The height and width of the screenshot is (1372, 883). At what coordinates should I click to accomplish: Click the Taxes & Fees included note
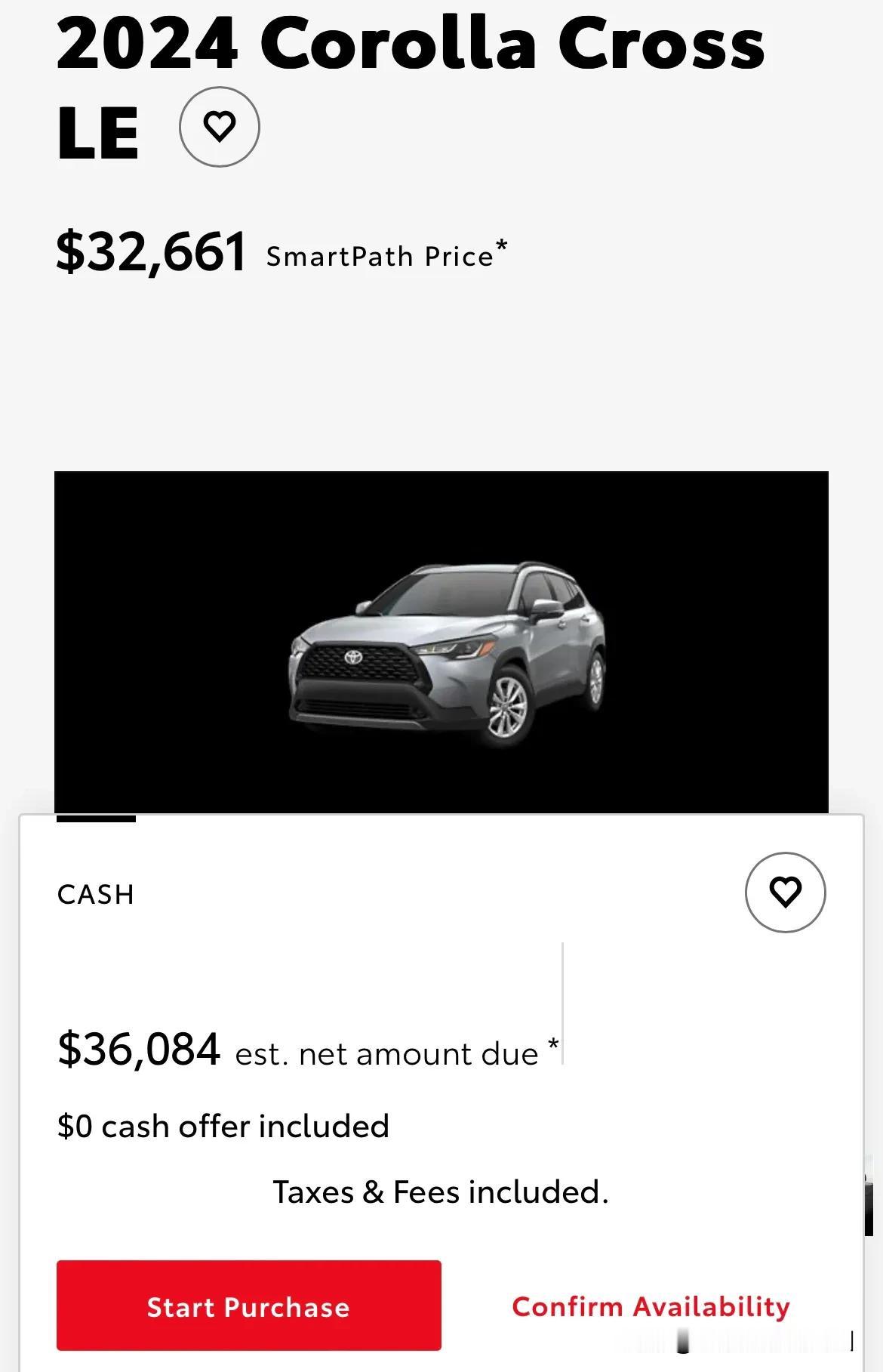pos(441,1192)
